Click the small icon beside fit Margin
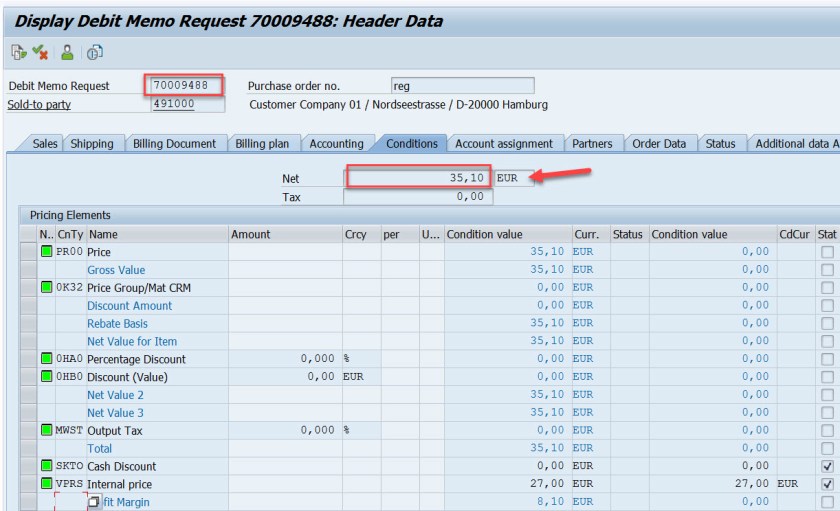Viewport: 840px width, 511px height. (x=94, y=502)
